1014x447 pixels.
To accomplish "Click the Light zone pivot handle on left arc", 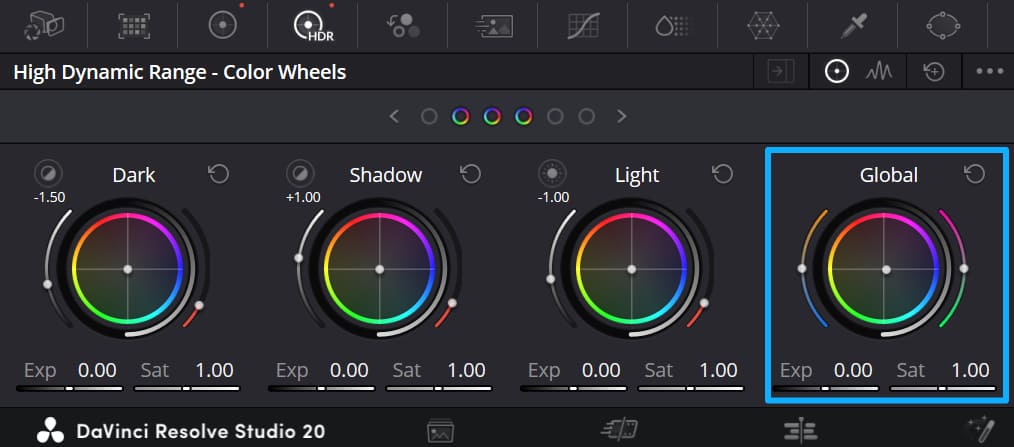I will (x=550, y=279).
